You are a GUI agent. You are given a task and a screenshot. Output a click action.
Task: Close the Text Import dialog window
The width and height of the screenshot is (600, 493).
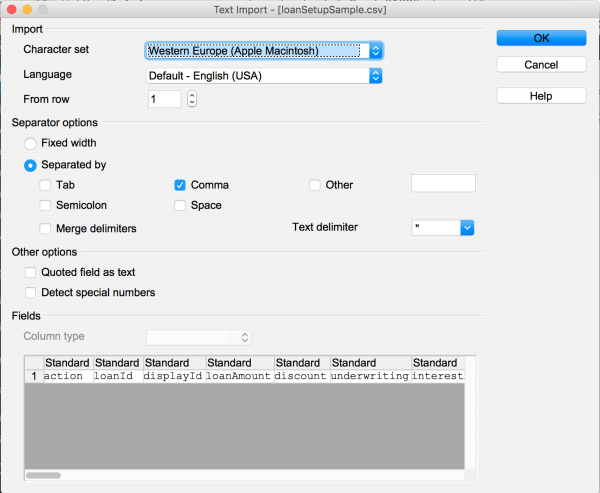tap(11, 9)
